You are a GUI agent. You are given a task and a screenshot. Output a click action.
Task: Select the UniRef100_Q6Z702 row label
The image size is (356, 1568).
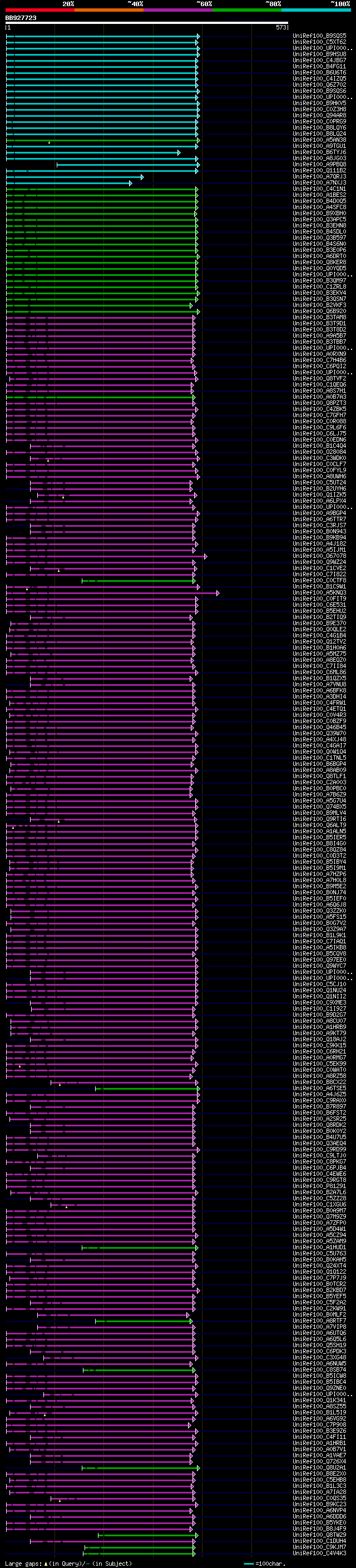click(319, 85)
